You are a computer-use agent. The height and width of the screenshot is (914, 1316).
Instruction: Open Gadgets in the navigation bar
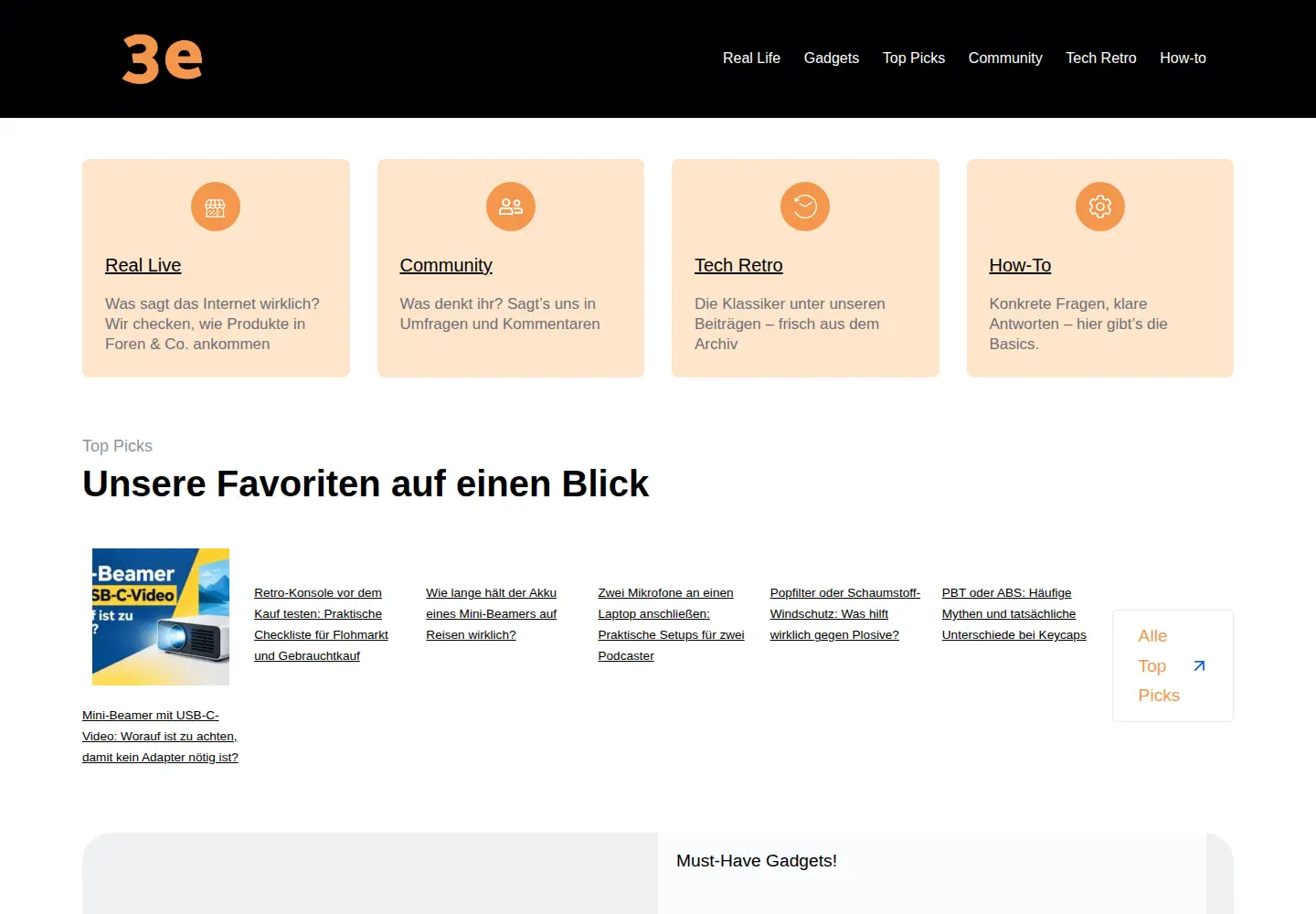pos(832,58)
